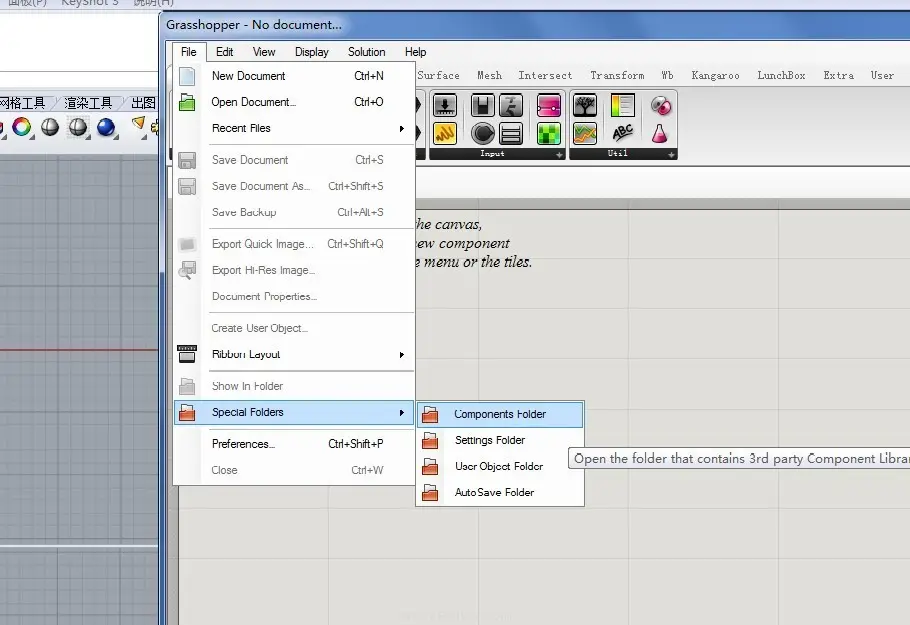910x625 pixels.
Task: Pick the round Control Knob icon
Action: (482, 133)
